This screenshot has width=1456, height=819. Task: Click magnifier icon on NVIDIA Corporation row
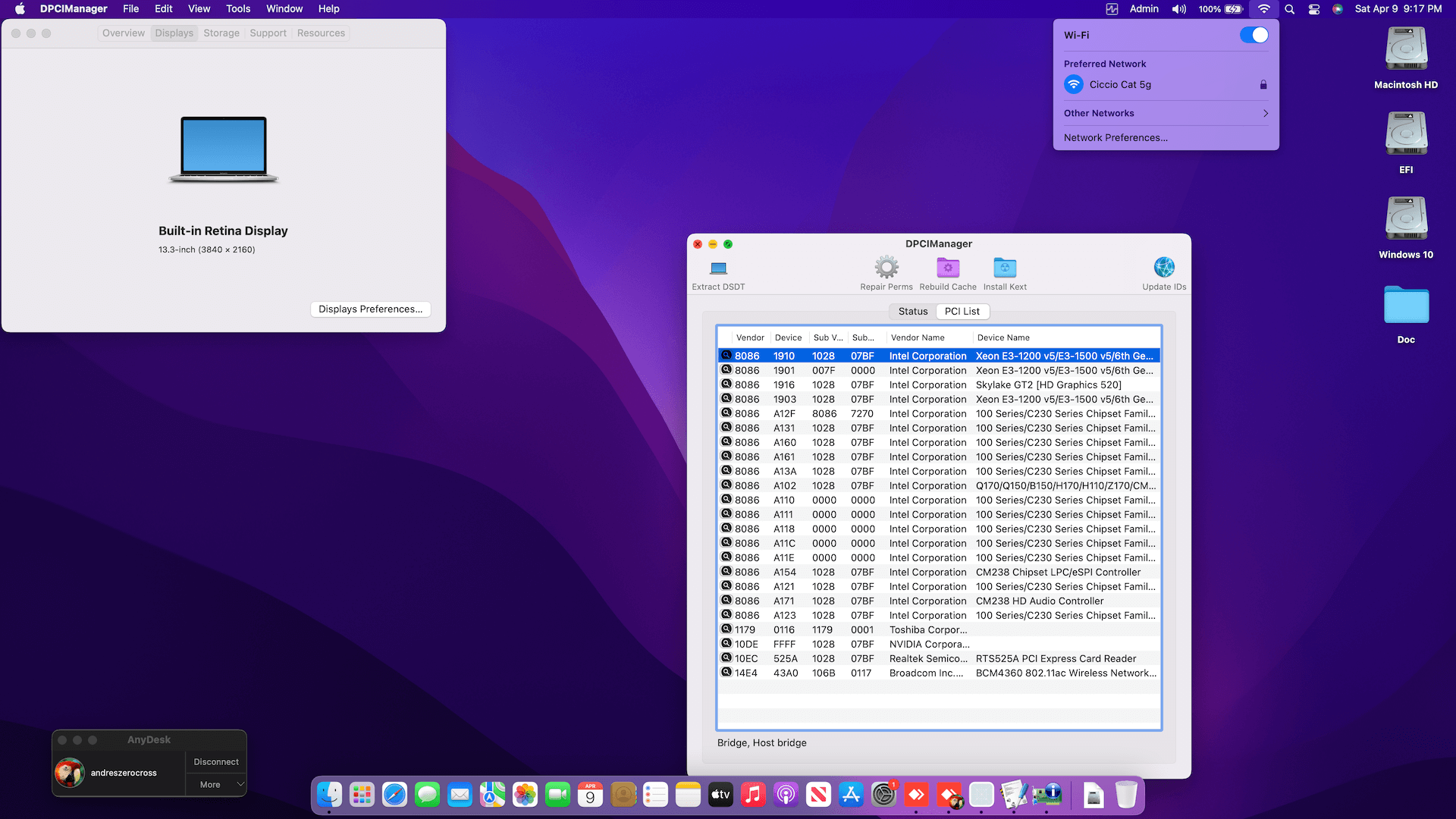pos(726,644)
